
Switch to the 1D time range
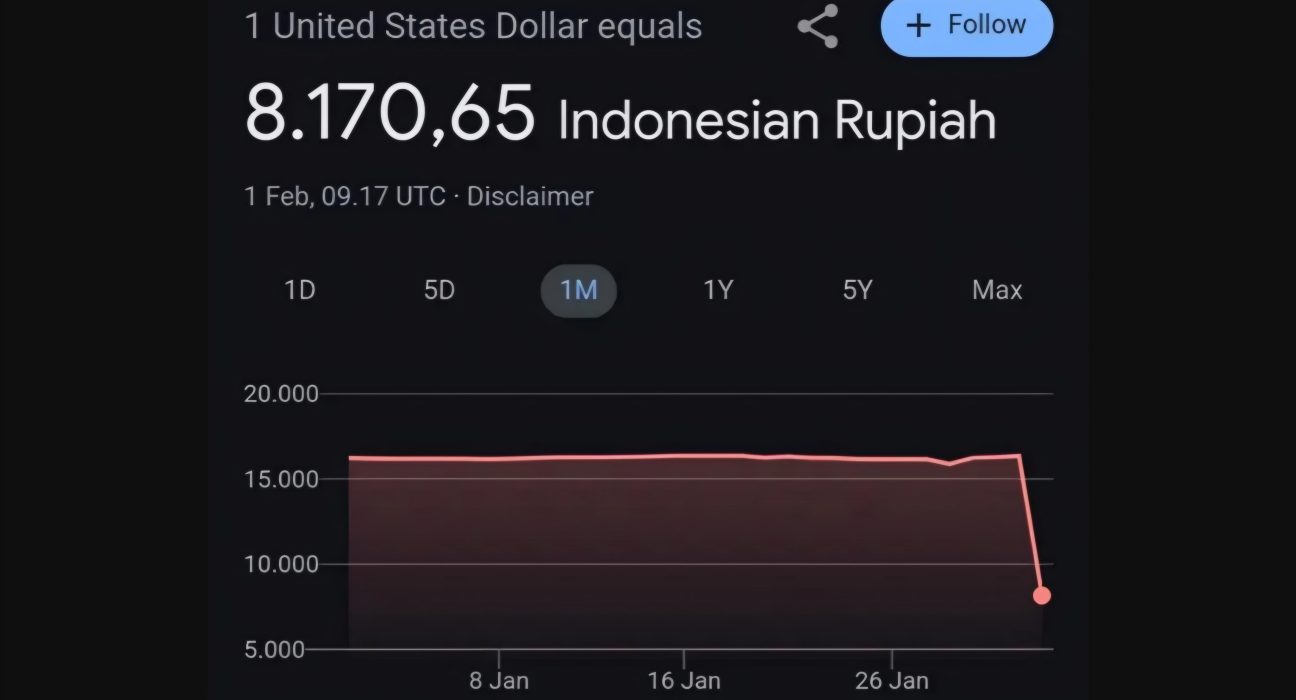click(300, 290)
